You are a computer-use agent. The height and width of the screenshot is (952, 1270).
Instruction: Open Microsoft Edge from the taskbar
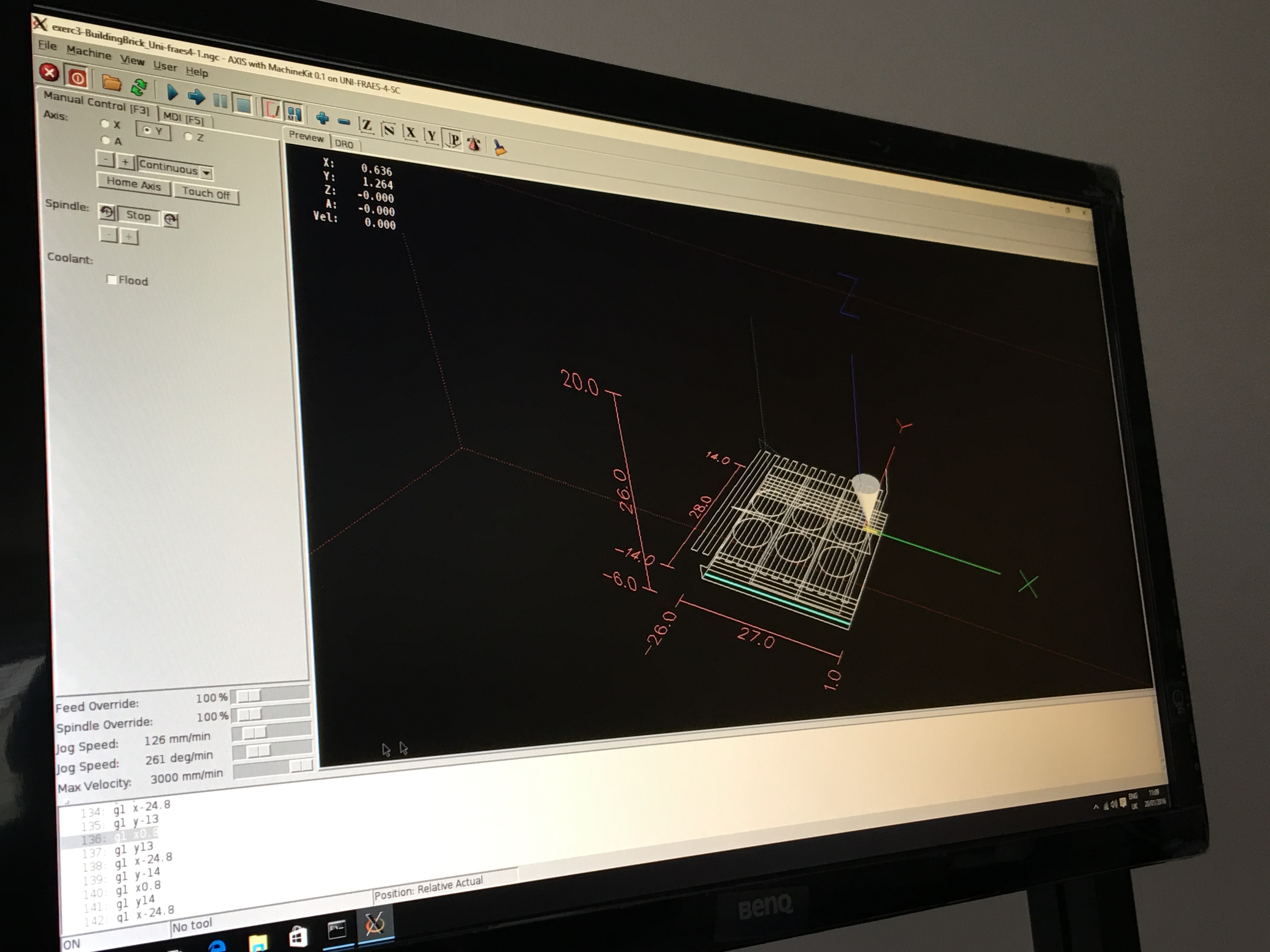tap(217, 945)
